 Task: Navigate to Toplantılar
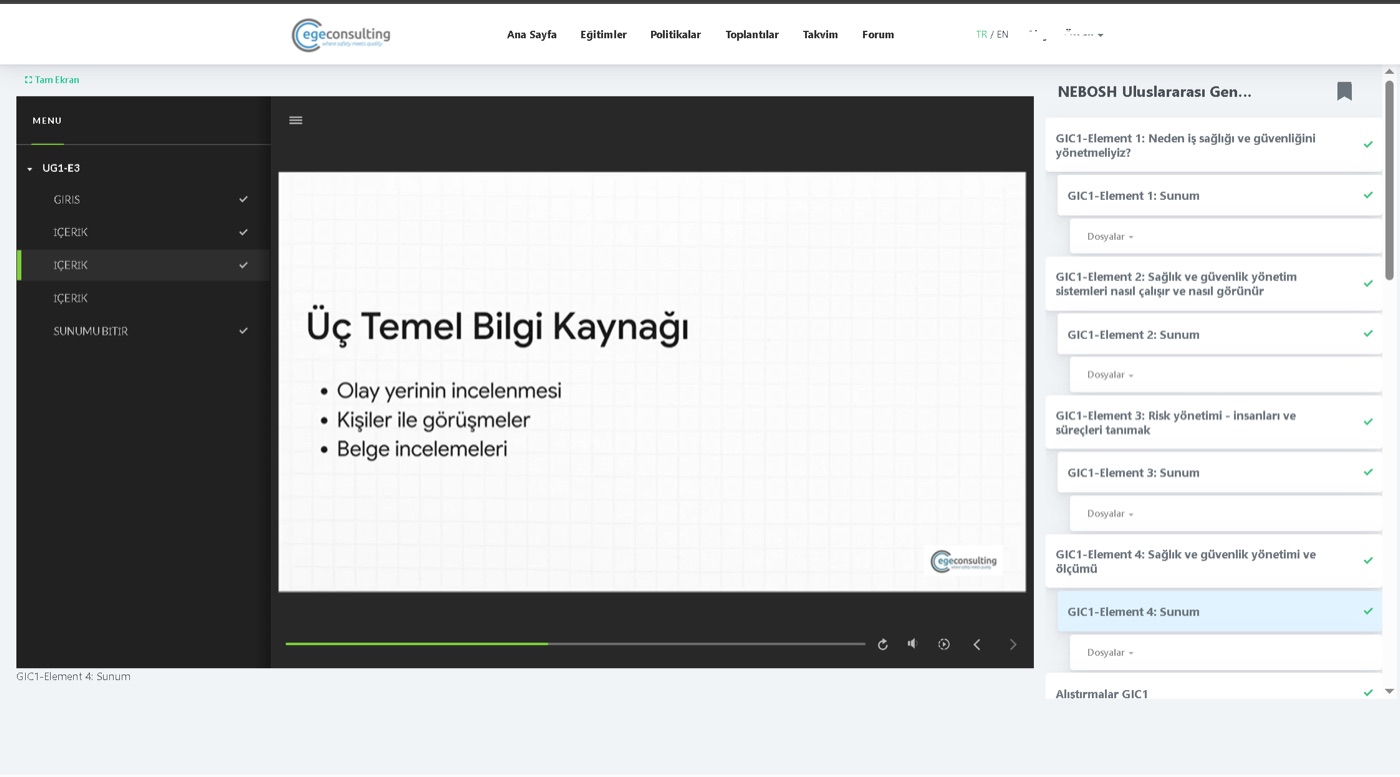pos(752,35)
